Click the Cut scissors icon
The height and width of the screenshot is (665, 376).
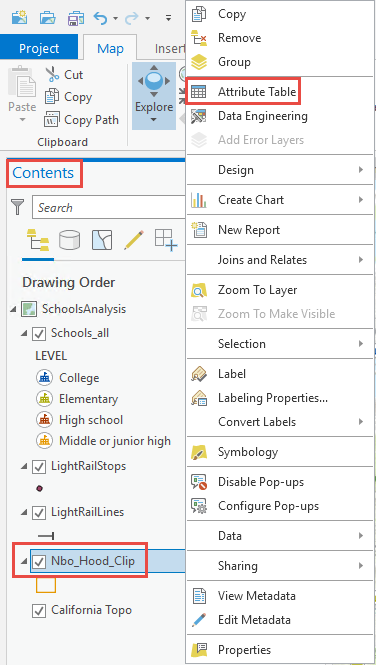[x=53, y=75]
